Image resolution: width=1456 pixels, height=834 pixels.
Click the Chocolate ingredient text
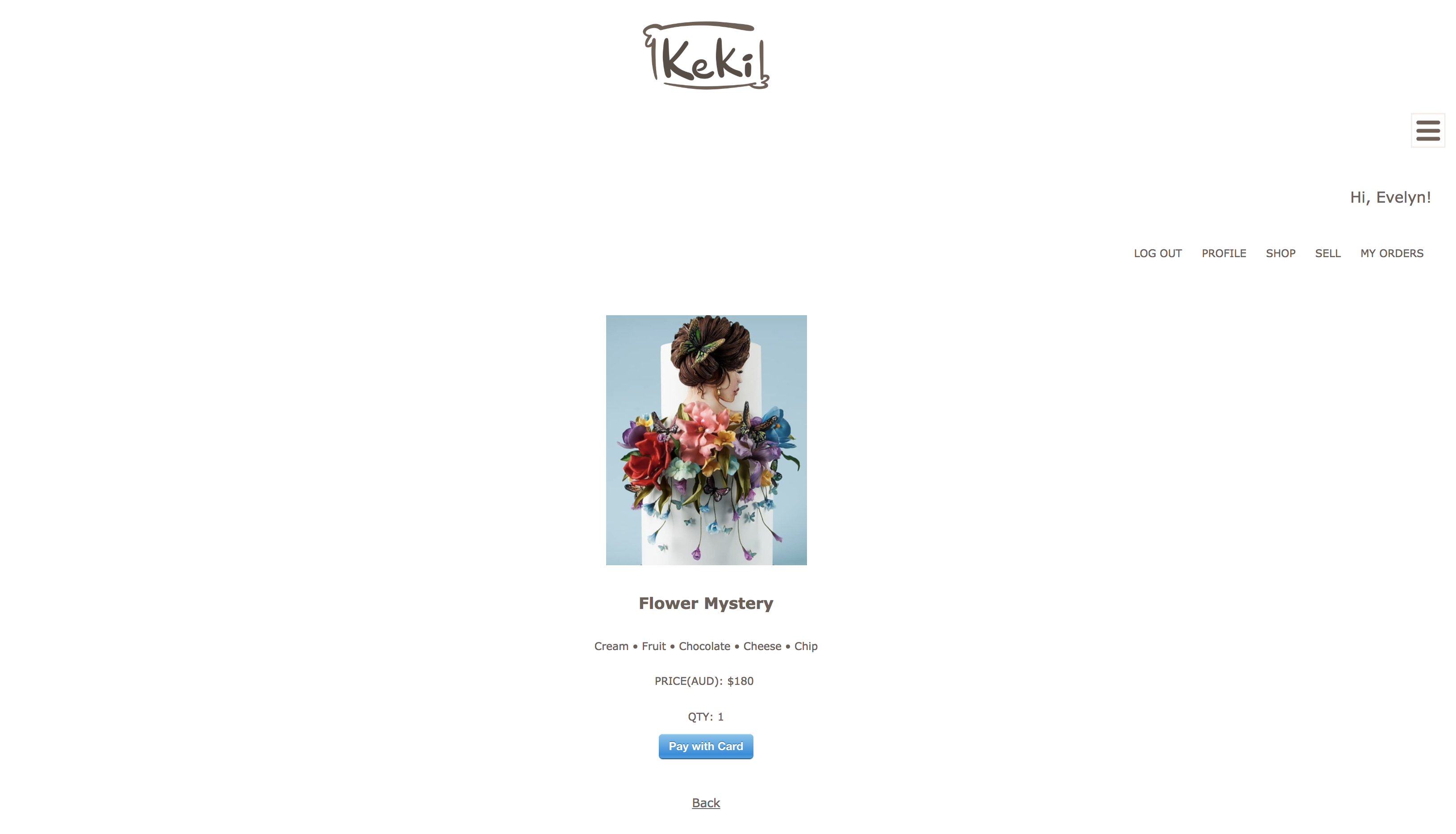tap(704, 646)
